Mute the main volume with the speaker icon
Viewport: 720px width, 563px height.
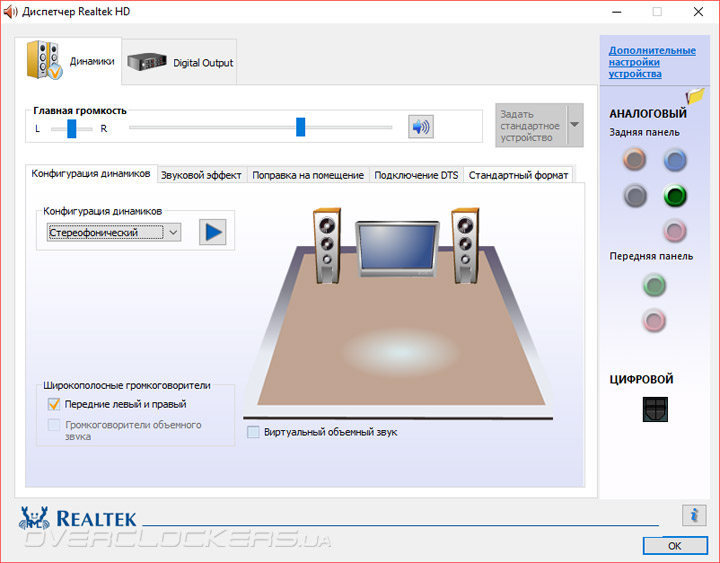(x=421, y=126)
